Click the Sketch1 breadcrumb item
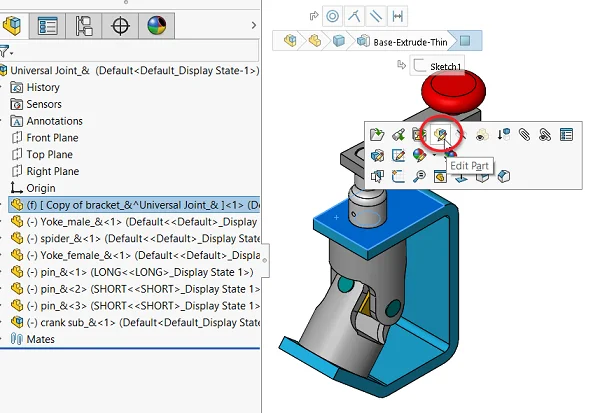This screenshot has height=413, width=600. point(445,66)
